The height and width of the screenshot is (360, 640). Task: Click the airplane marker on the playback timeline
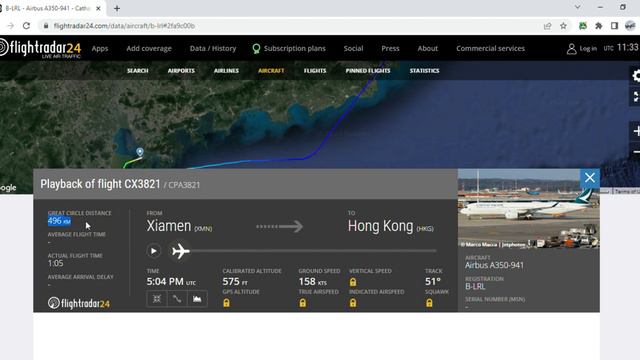pyautogui.click(x=180, y=251)
